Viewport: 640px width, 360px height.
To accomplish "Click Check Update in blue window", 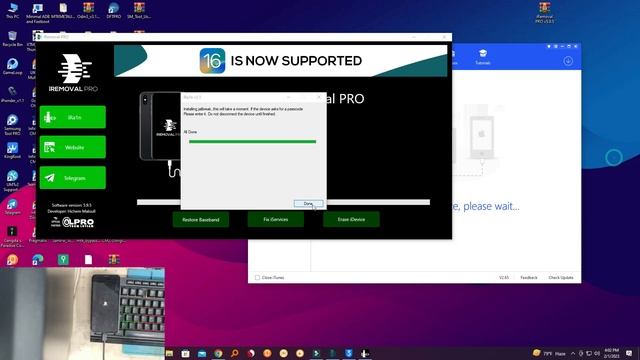I will click(561, 278).
